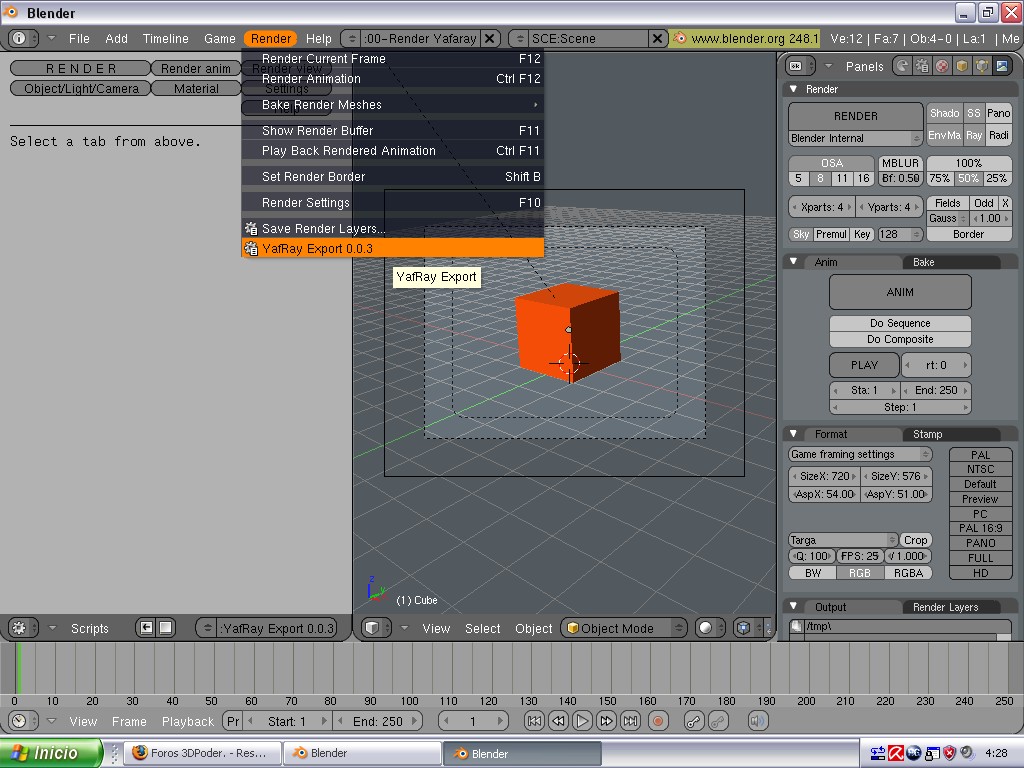Toggle the EnvMa render option
Viewport: 1024px width, 768px height.
point(944,135)
